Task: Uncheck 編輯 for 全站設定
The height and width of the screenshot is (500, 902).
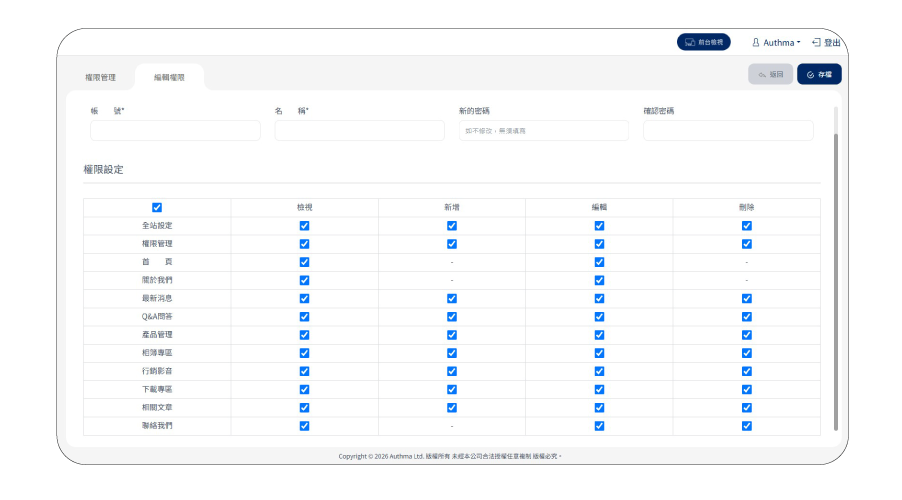Action: 599,226
